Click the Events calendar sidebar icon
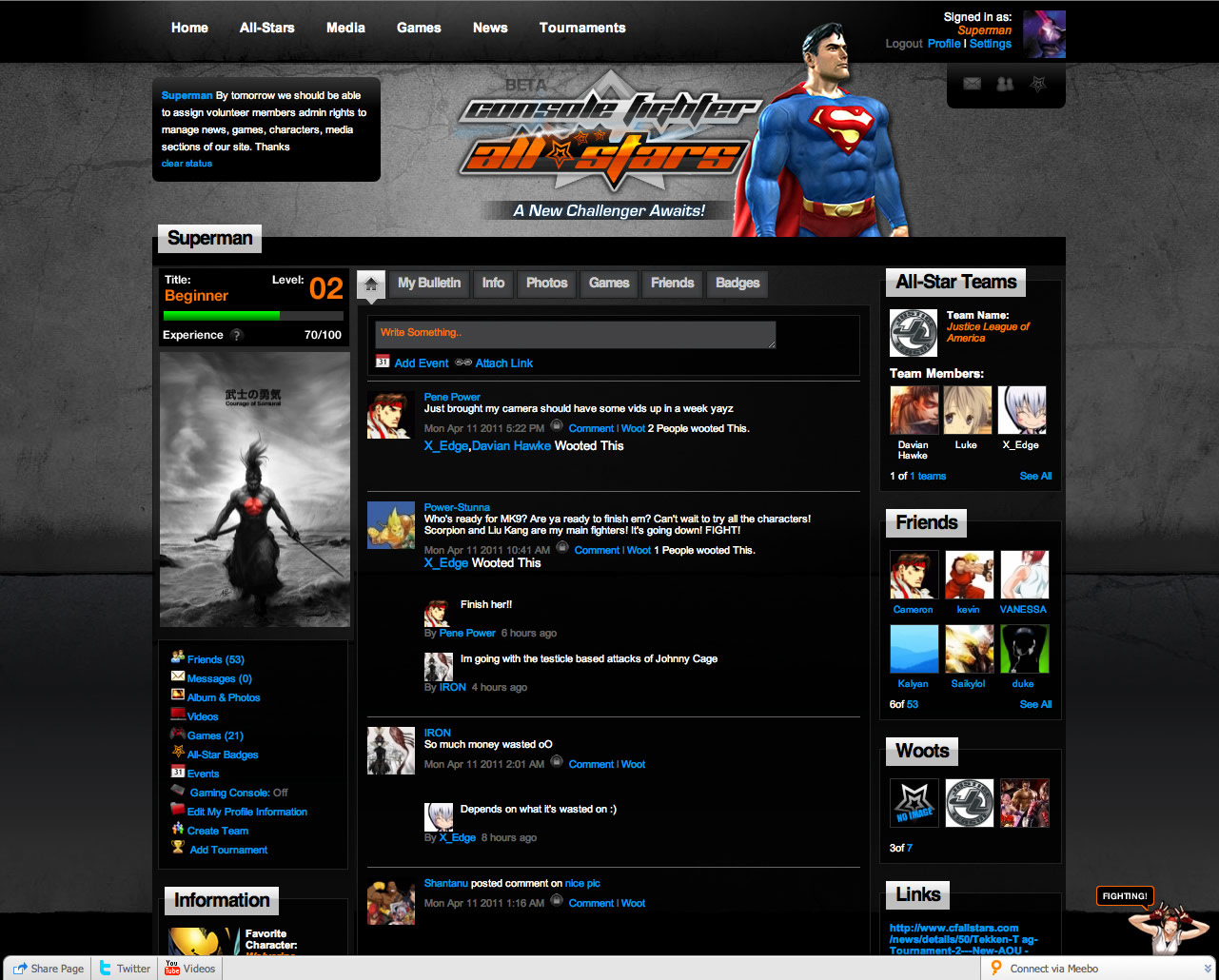The image size is (1219, 980). point(178,772)
